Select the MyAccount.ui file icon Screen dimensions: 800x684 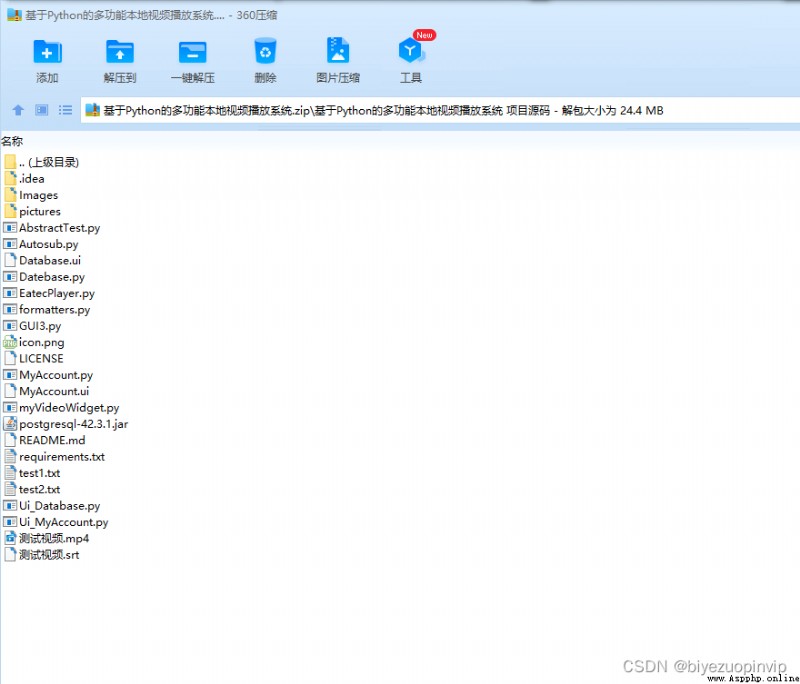pos(10,391)
